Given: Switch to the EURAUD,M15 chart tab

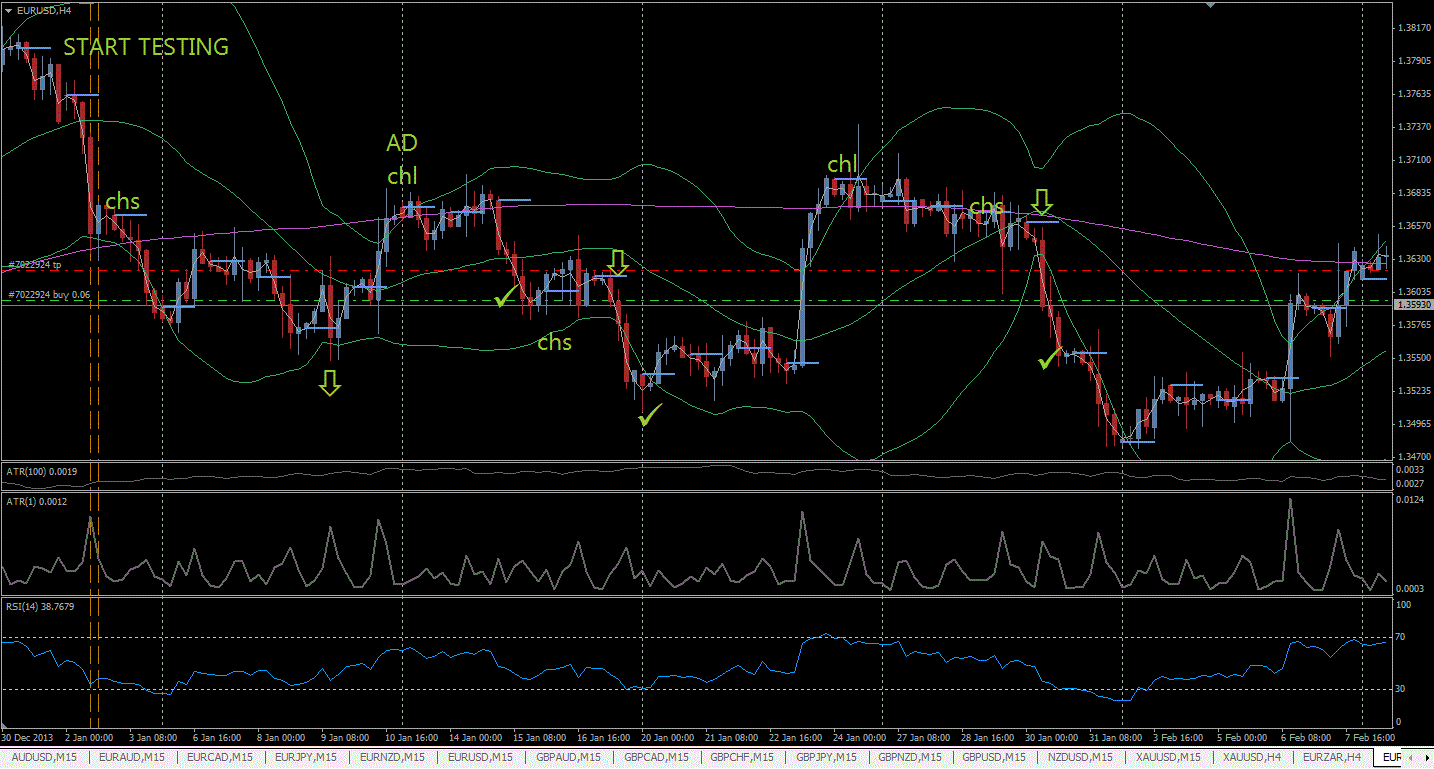Looking at the screenshot, I should pos(134,757).
